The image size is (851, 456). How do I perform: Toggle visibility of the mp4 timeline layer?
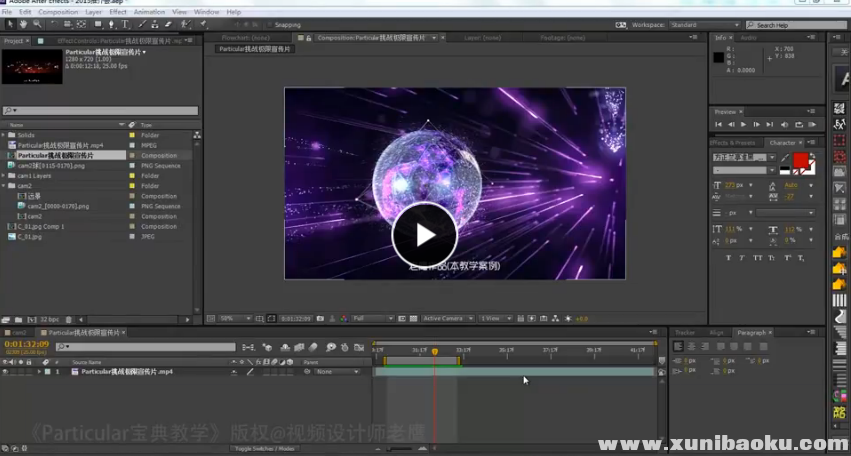[5, 371]
